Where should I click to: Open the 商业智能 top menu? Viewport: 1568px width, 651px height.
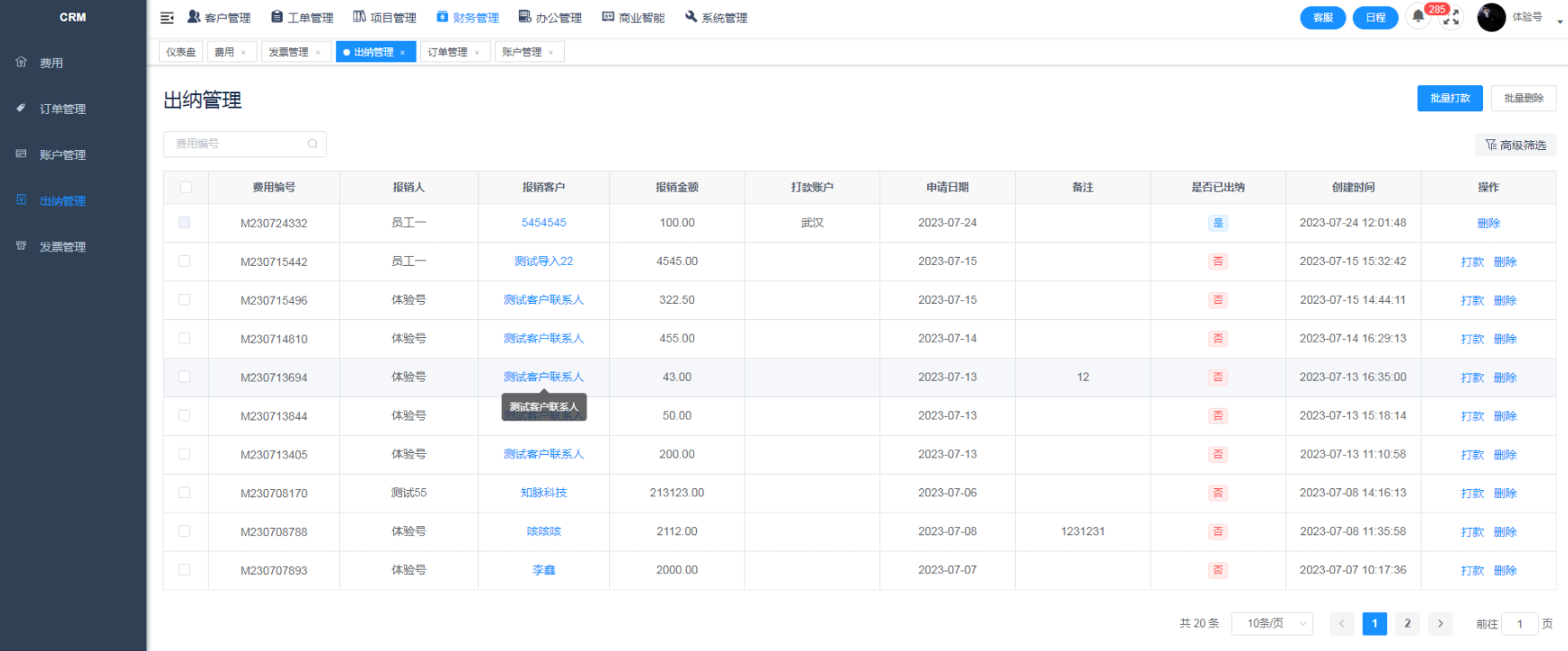pos(634,17)
